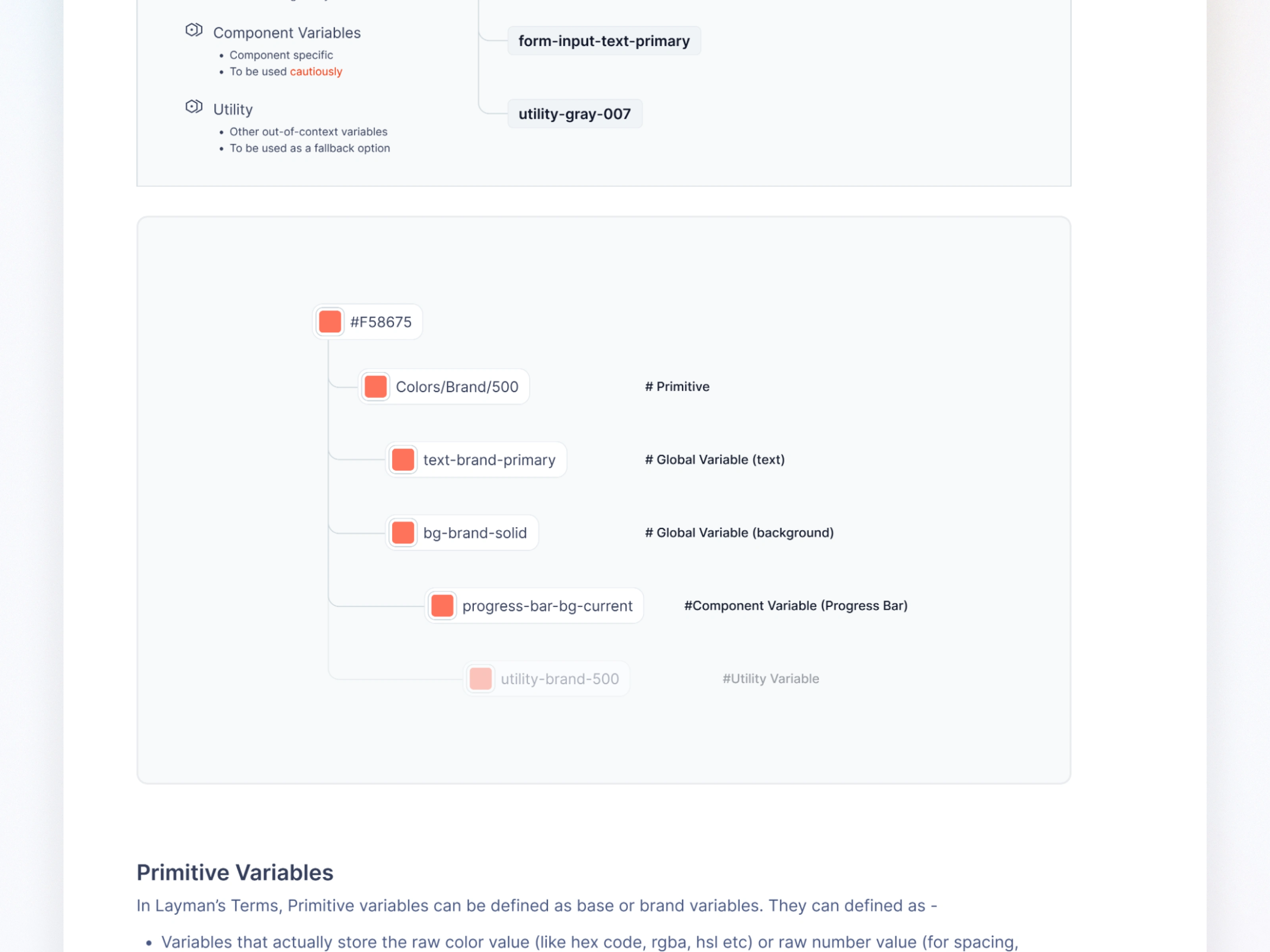Viewport: 1270px width, 952px height.
Task: Select the #F58675 color swatch
Action: [330, 322]
